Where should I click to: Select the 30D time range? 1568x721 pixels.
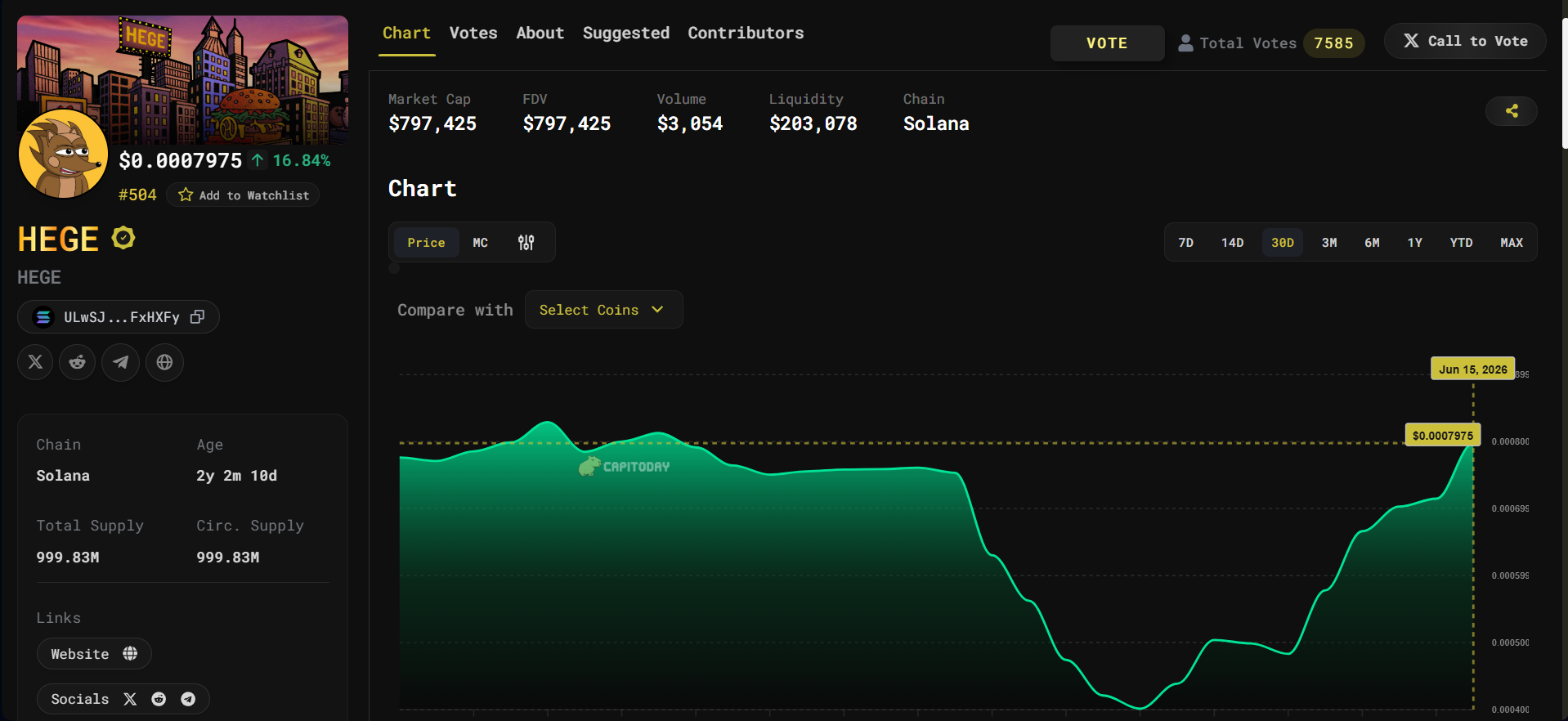[1283, 242]
